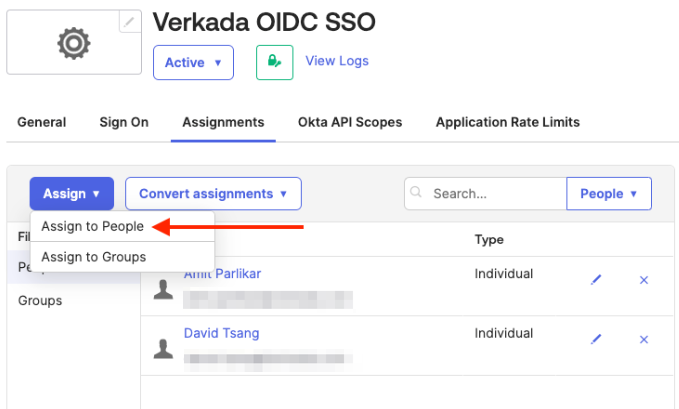Click the search magnifier icon

coord(417,193)
